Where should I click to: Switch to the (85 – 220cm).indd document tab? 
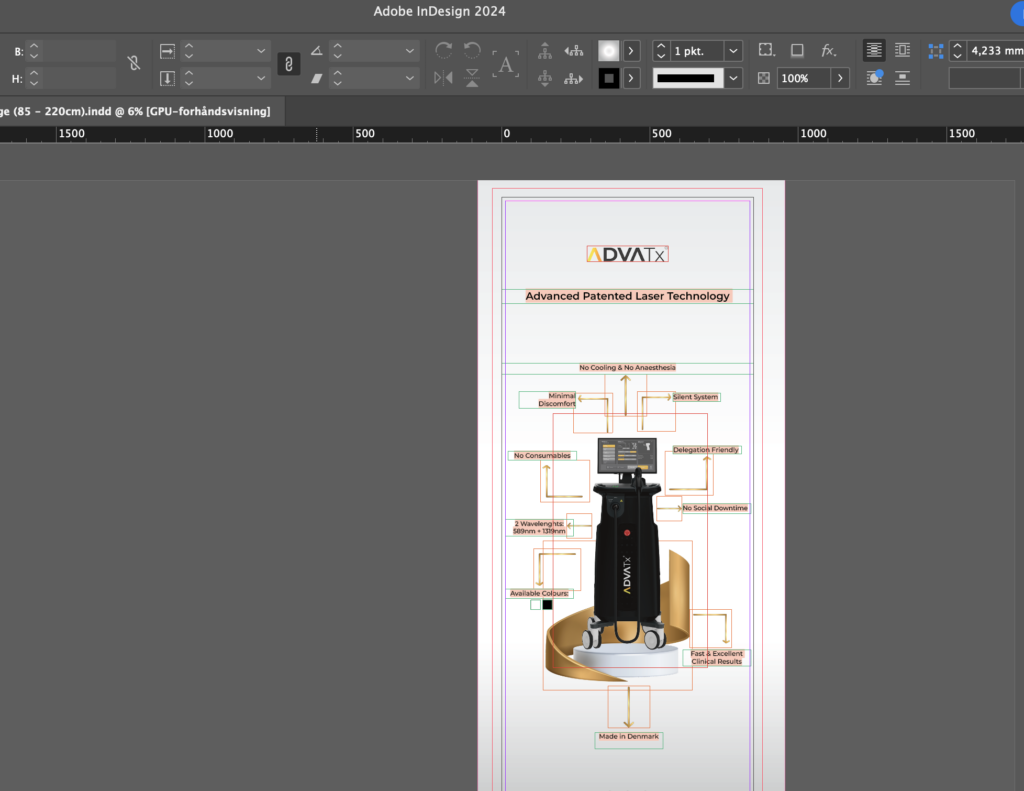coord(136,111)
